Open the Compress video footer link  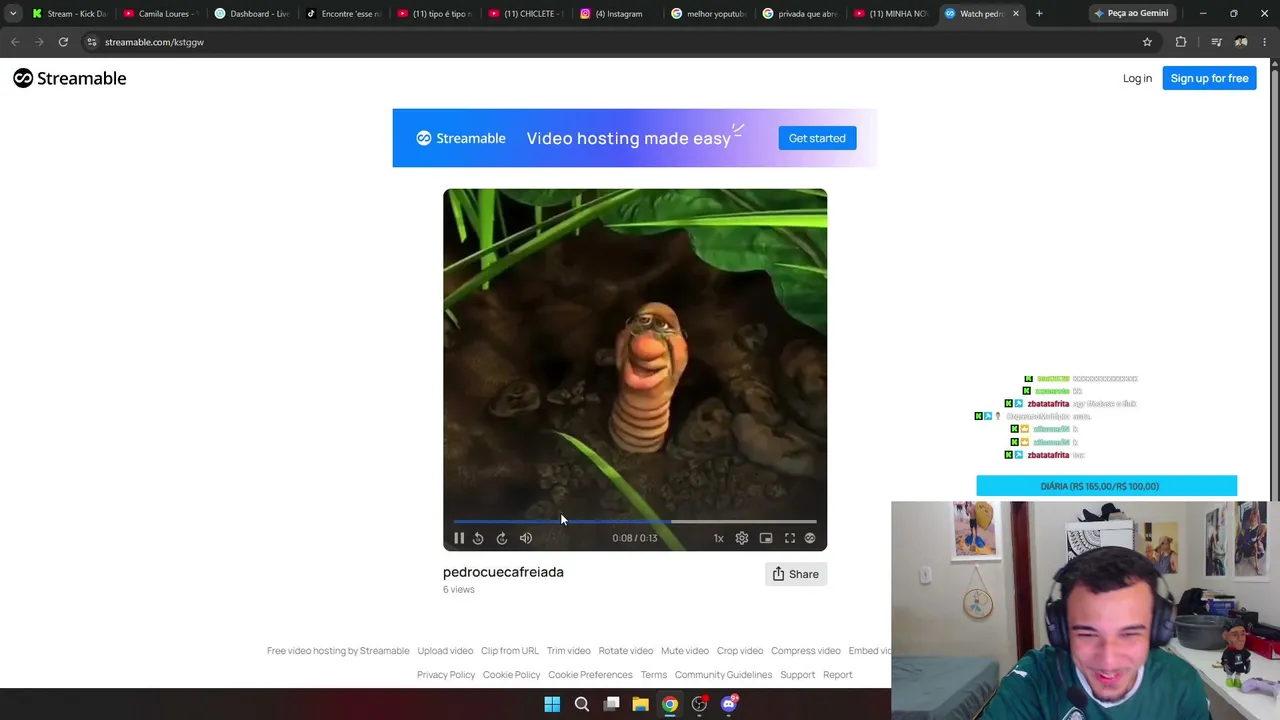click(x=806, y=651)
